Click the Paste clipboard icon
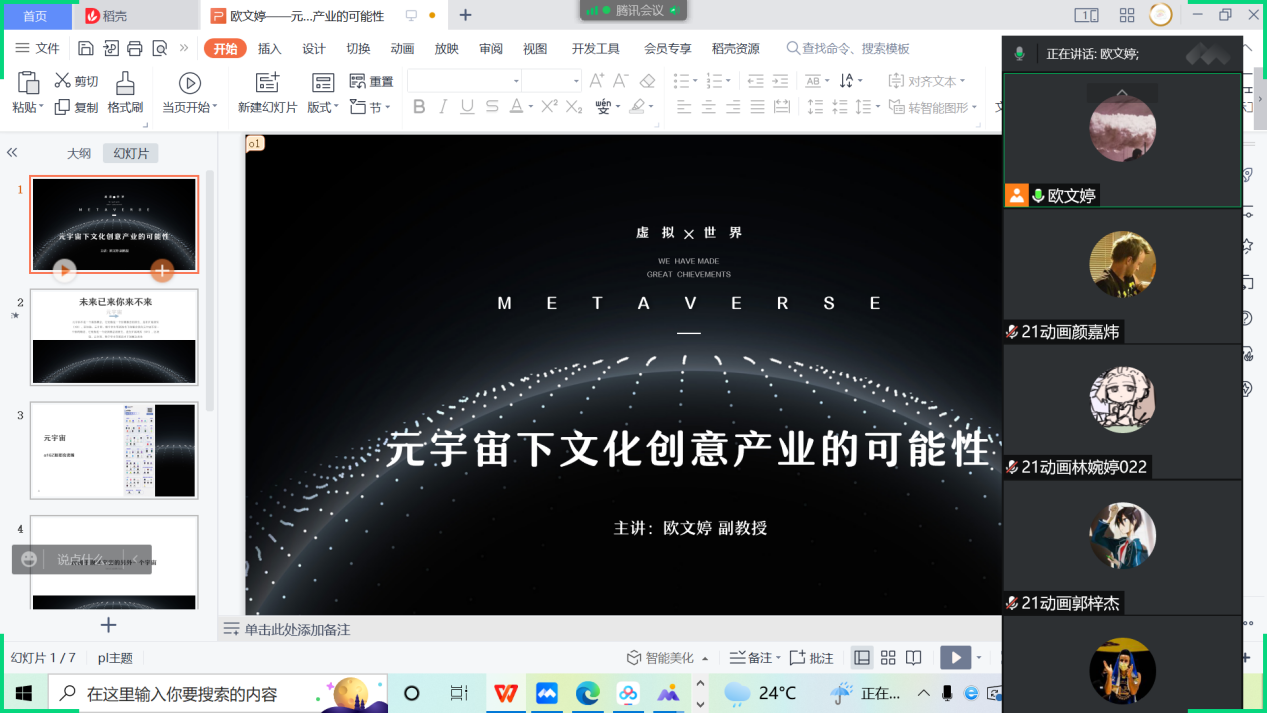Viewport: 1267px width, 713px height. (x=28, y=83)
